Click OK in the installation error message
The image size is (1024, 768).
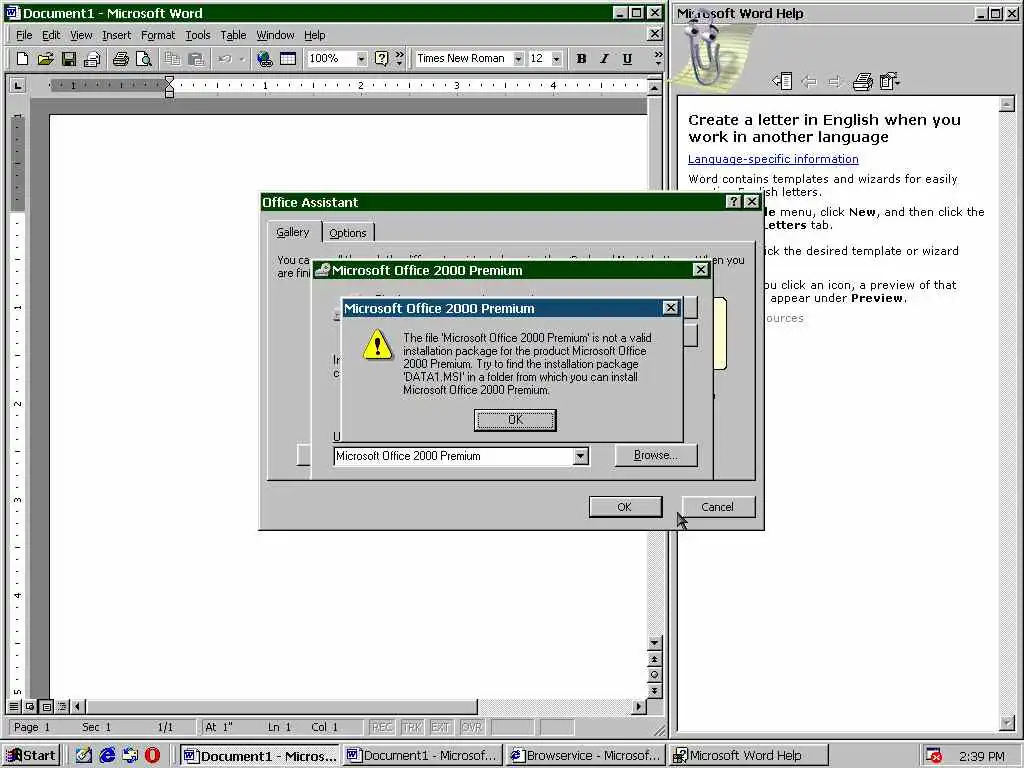point(515,420)
